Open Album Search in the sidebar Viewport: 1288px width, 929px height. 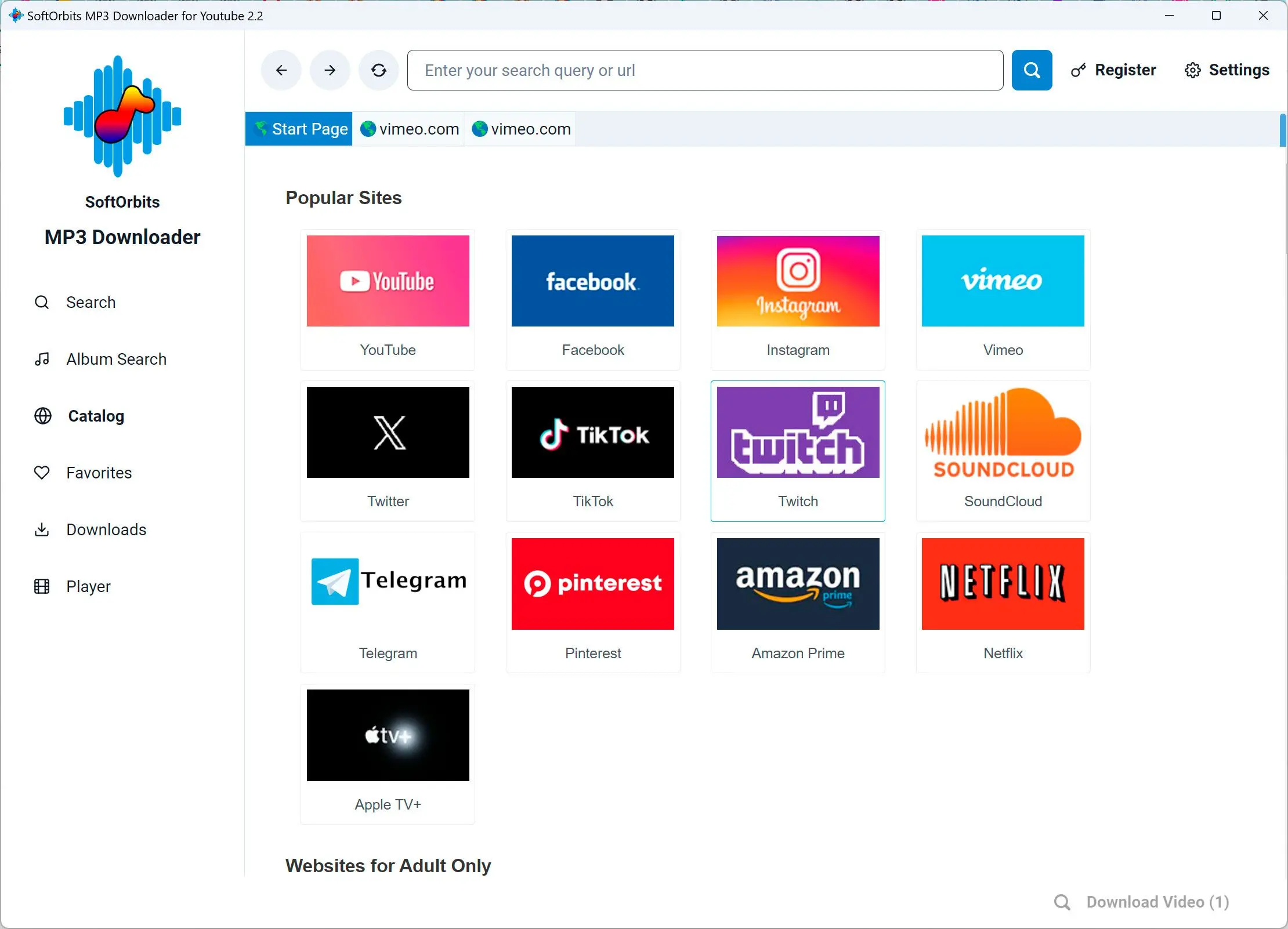(116, 359)
